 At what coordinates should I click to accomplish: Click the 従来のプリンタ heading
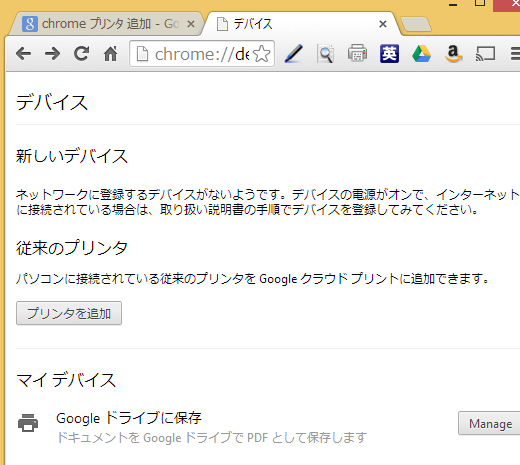point(72,248)
